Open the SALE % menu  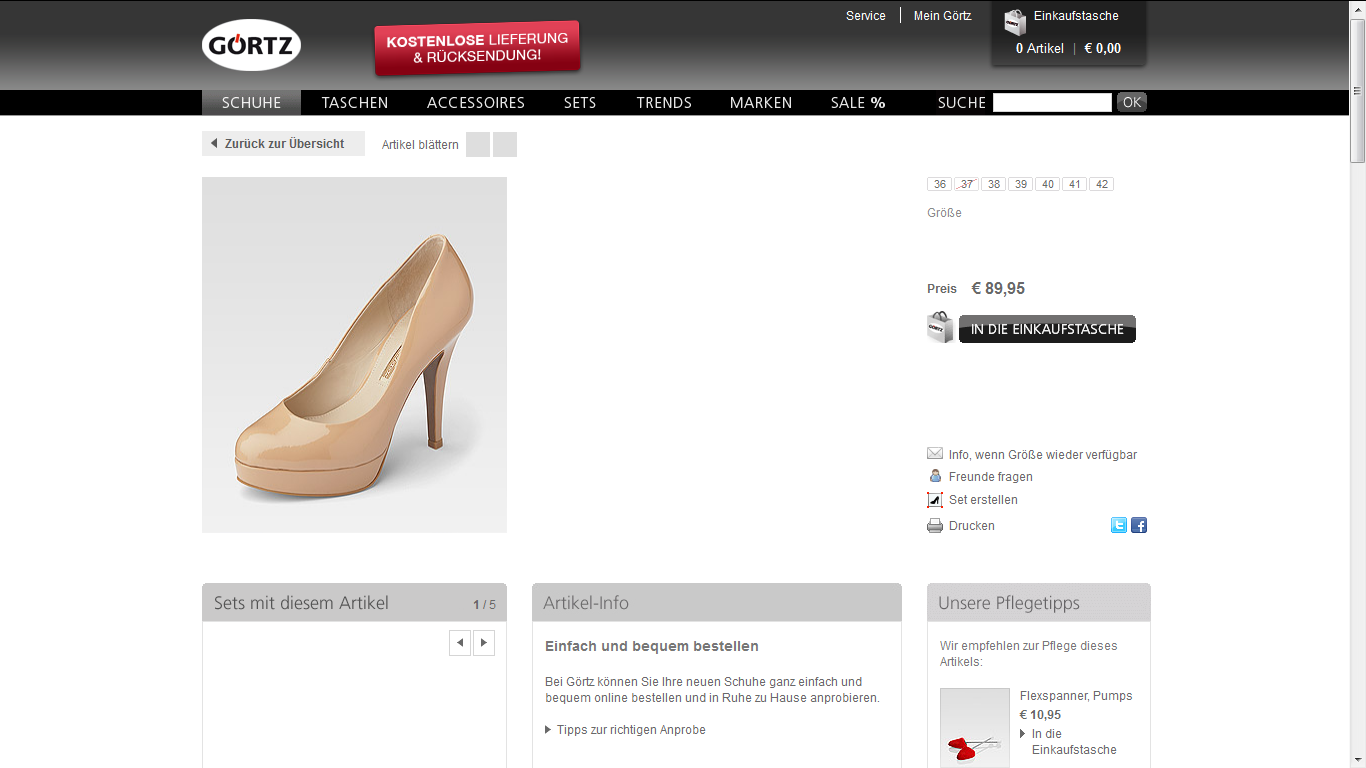(x=858, y=103)
